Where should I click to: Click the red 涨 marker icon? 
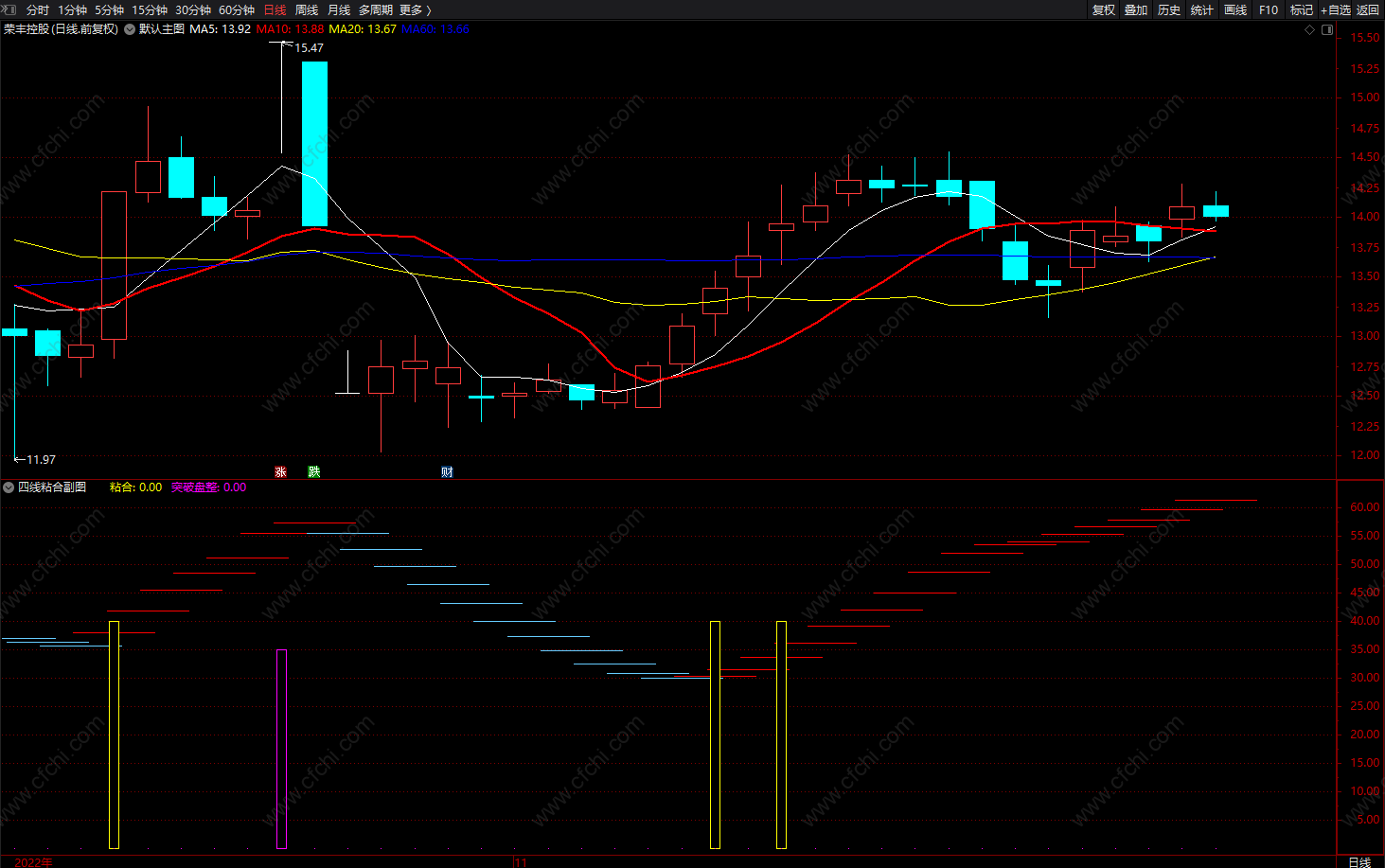(280, 471)
